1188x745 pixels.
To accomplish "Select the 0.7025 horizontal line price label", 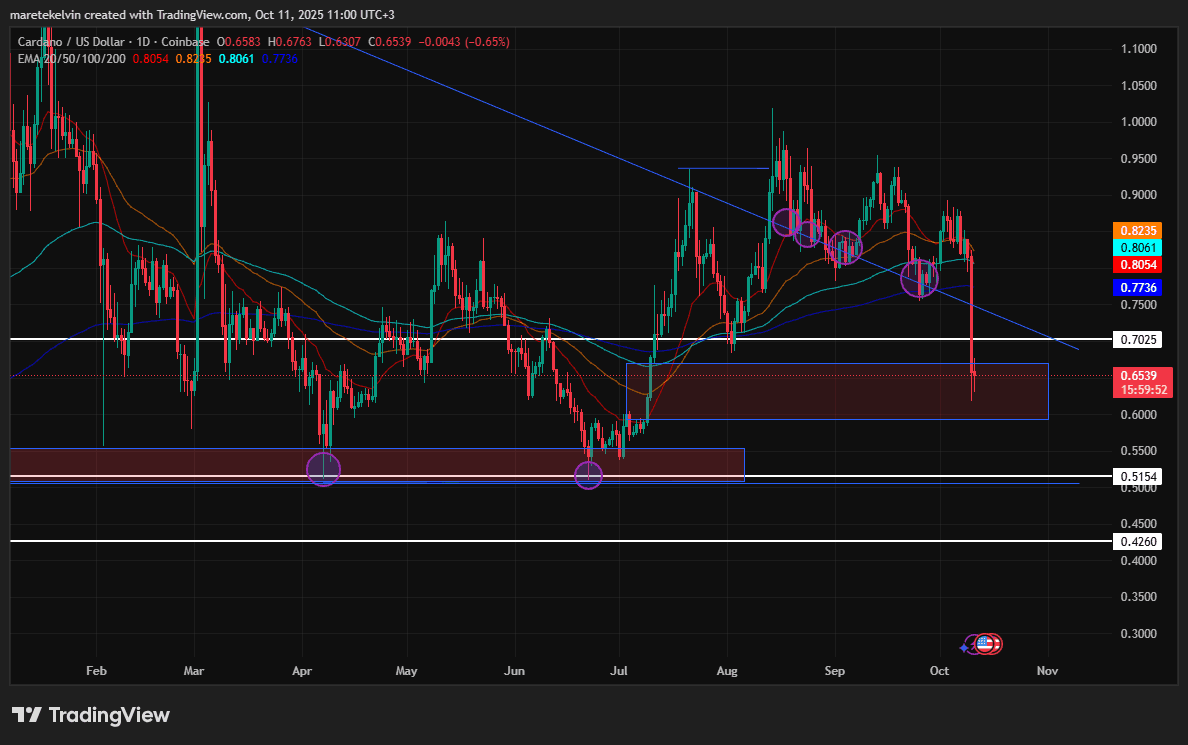I will [x=1137, y=340].
